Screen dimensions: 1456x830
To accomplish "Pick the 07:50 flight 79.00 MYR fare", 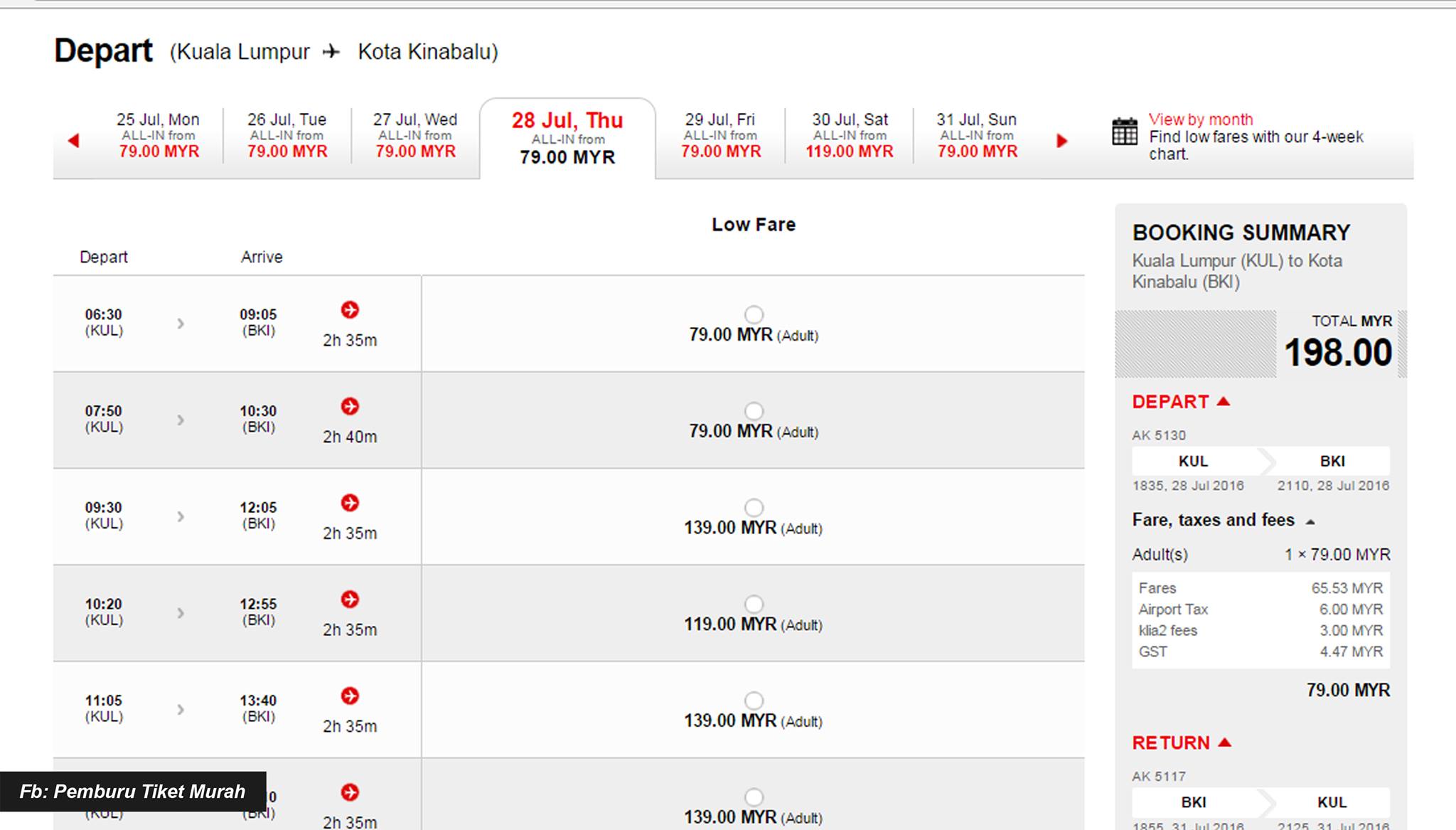I will click(x=754, y=411).
